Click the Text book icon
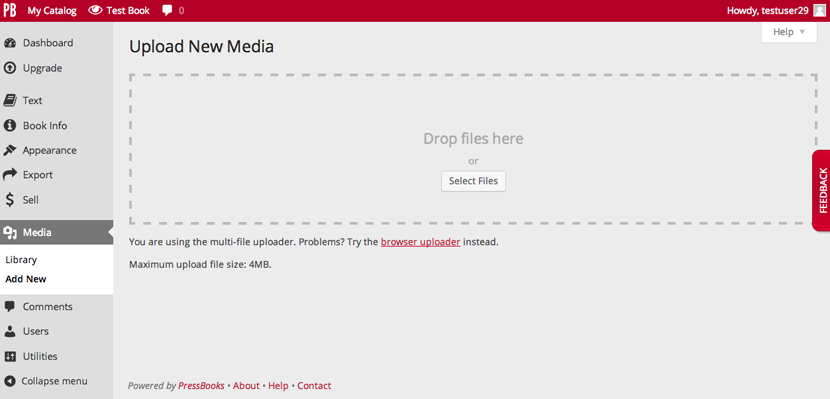Image resolution: width=830 pixels, height=399 pixels. tap(10, 100)
